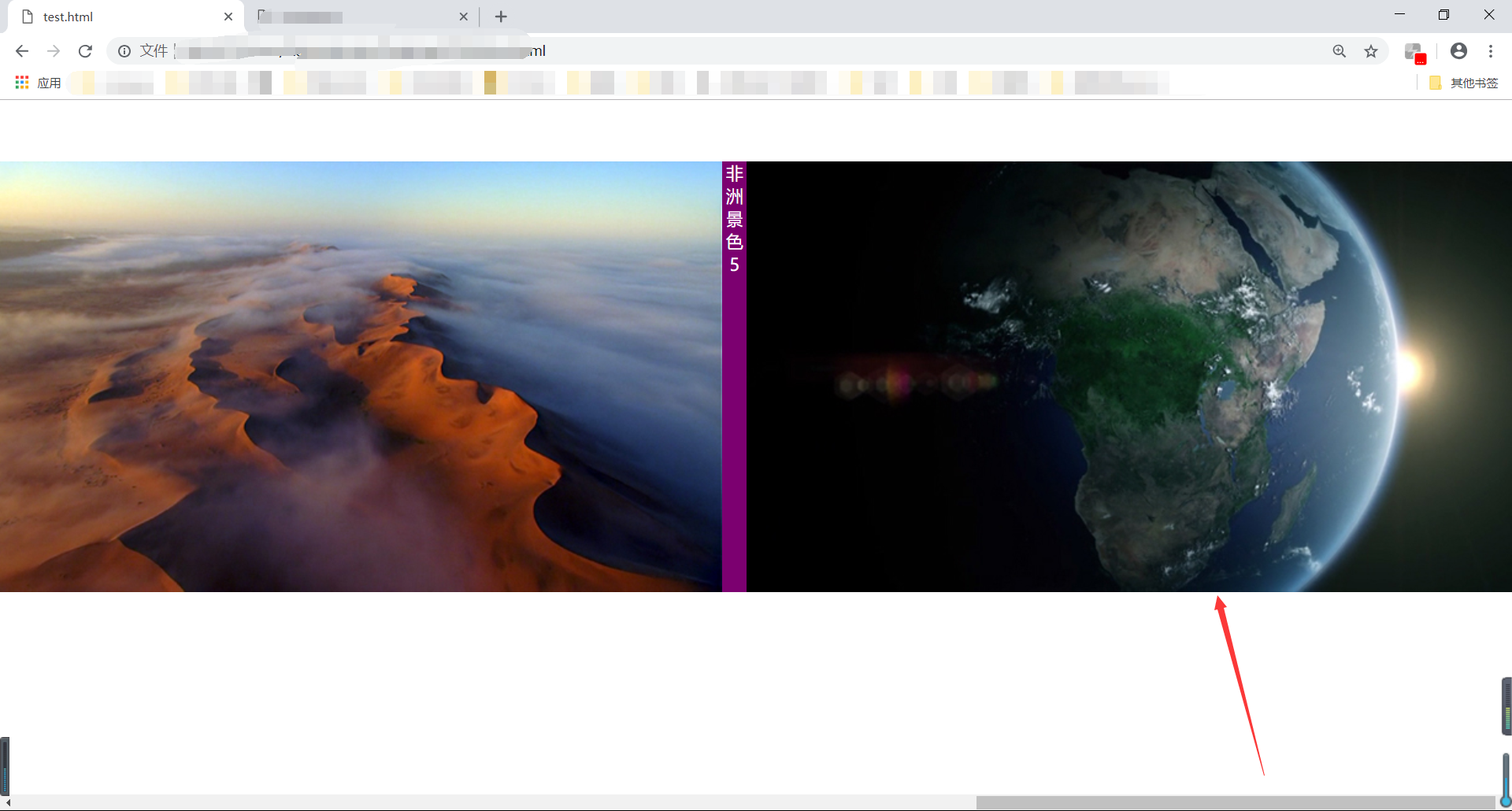The height and width of the screenshot is (811, 1512).
Task: Restore down the browser window
Action: pyautogui.click(x=1443, y=14)
